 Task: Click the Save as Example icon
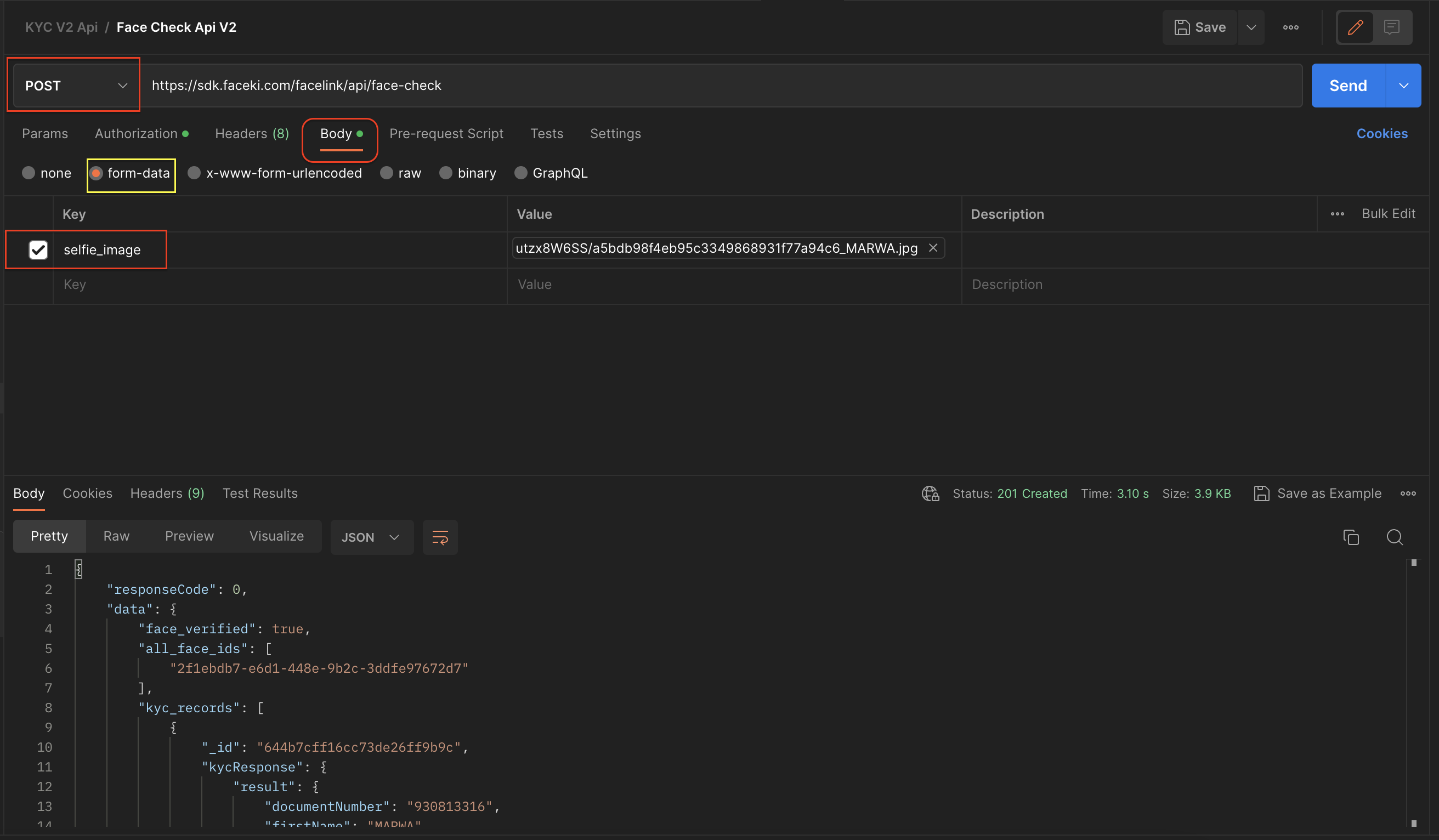point(1261,493)
